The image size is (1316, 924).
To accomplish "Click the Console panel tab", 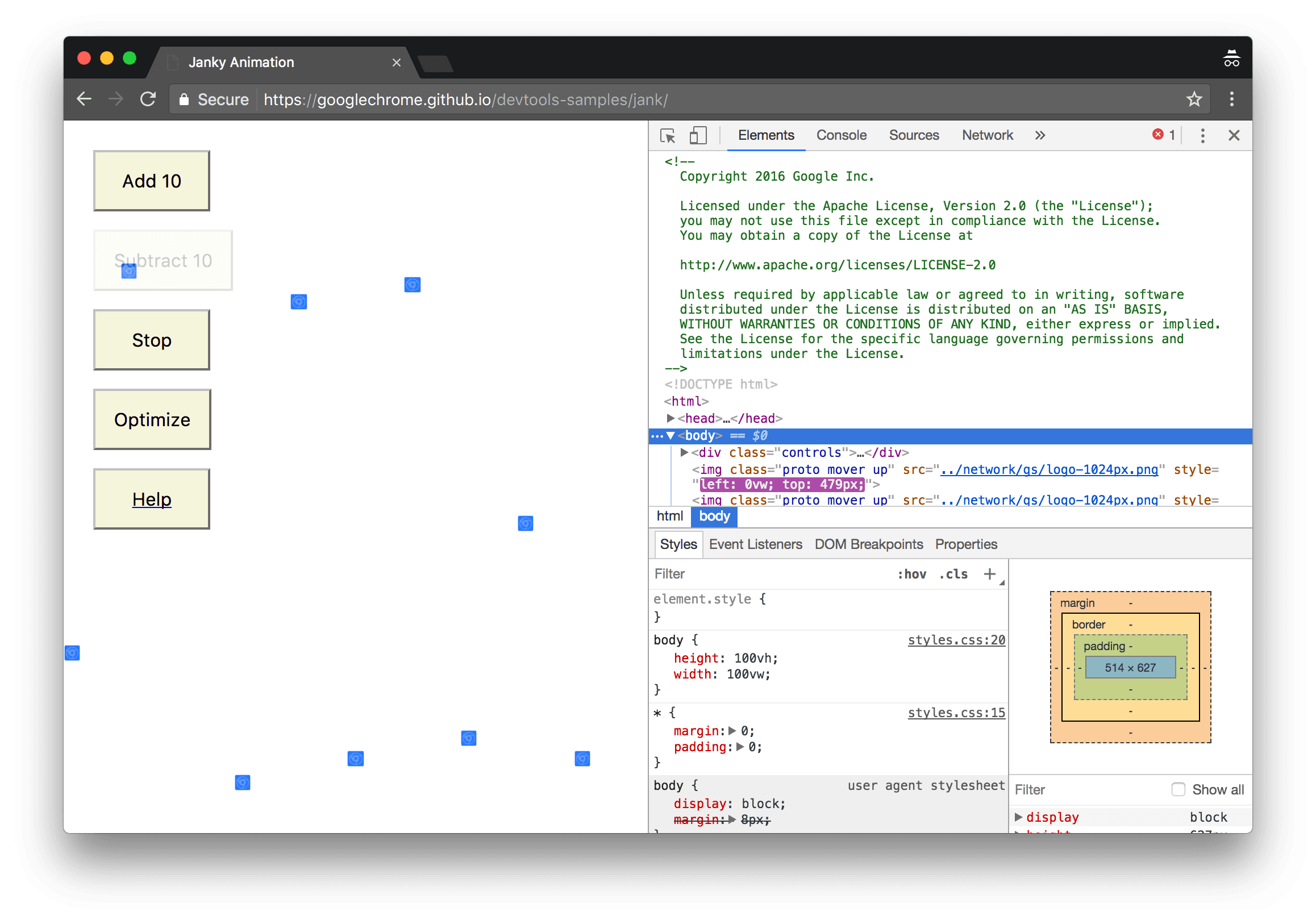I will click(x=842, y=135).
